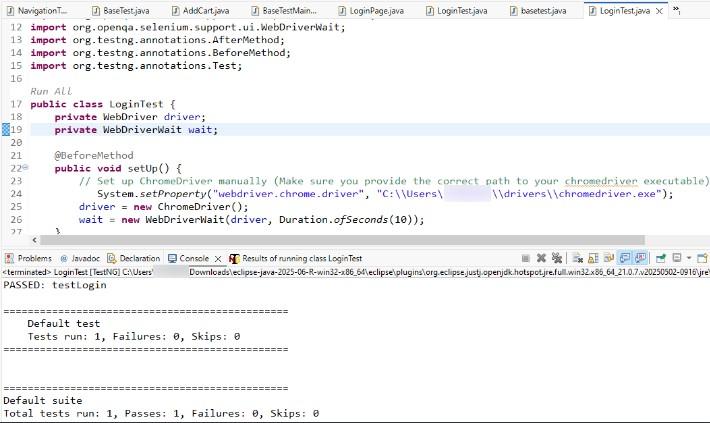Click 'PASSED: testLogin' in Console output
The width and height of the screenshot is (710, 423).
(x=55, y=285)
